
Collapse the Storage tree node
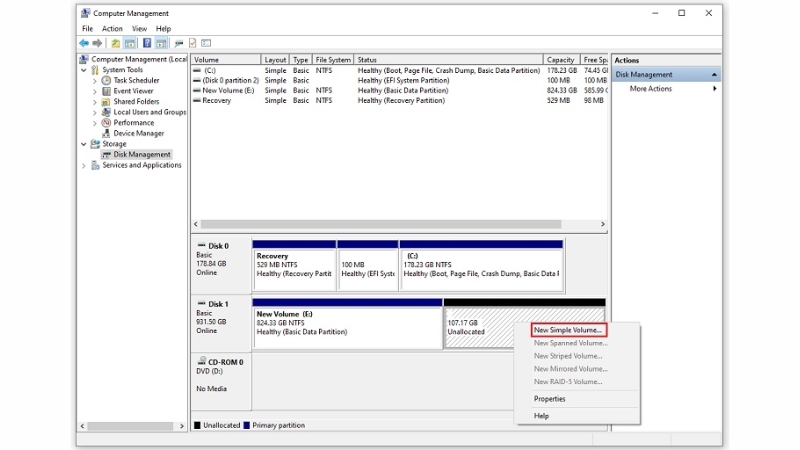click(x=84, y=144)
